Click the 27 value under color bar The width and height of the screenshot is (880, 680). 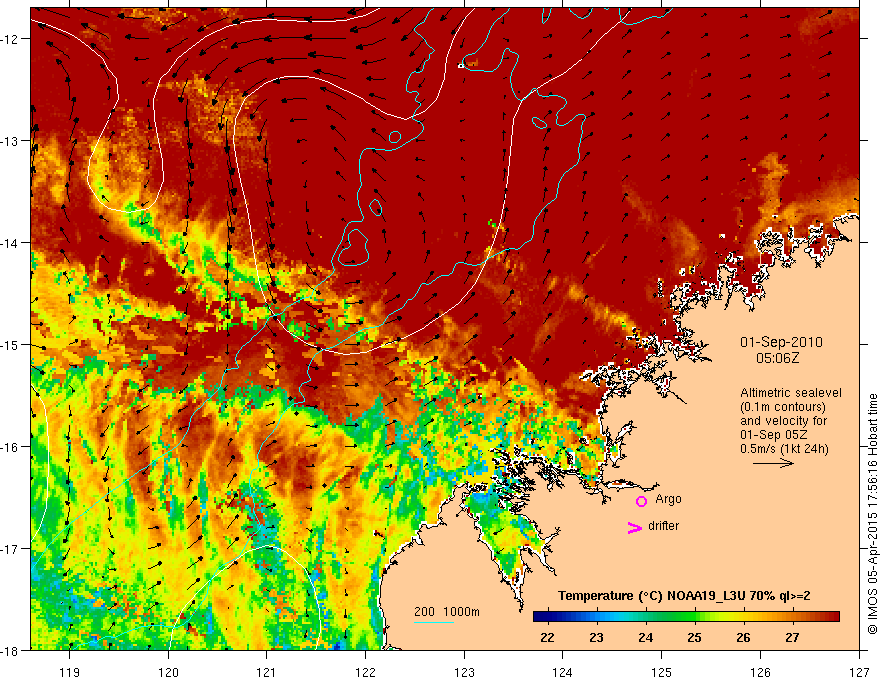pyautogui.click(x=792, y=638)
